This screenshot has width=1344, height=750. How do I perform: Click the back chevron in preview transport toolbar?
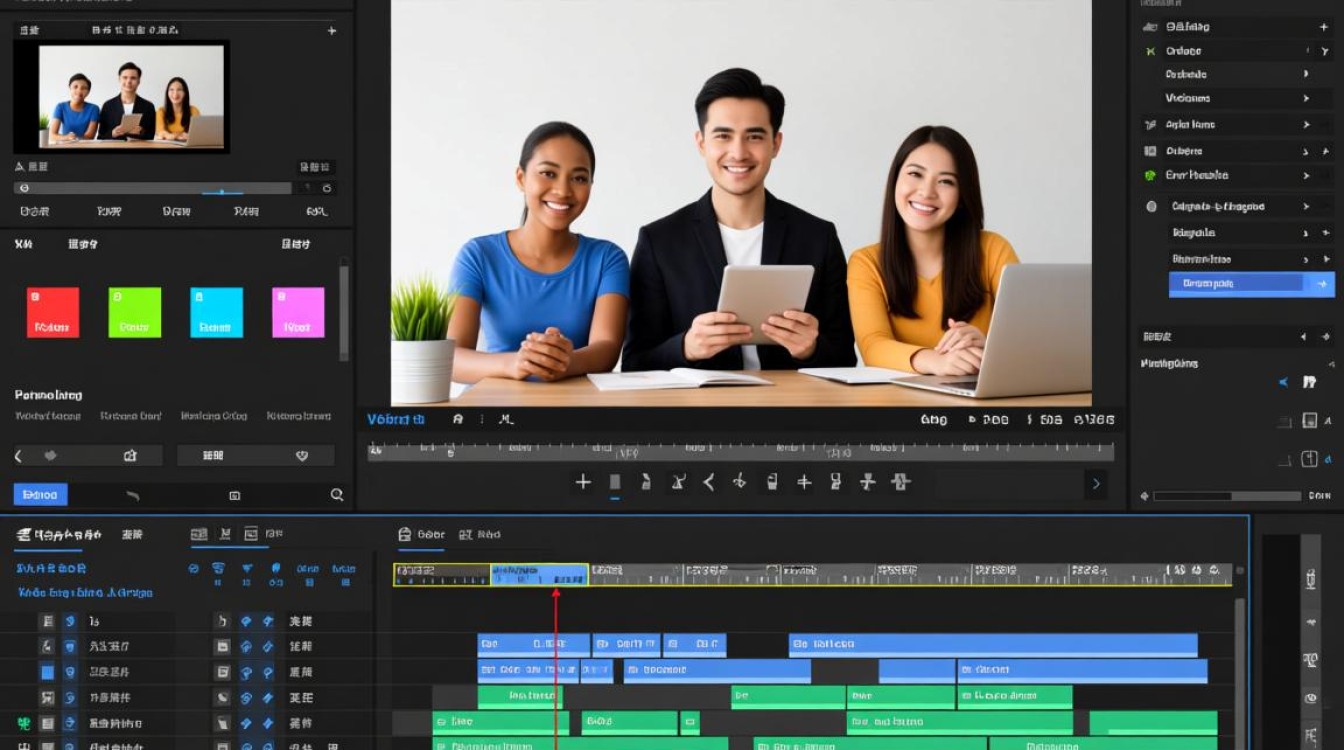708,482
